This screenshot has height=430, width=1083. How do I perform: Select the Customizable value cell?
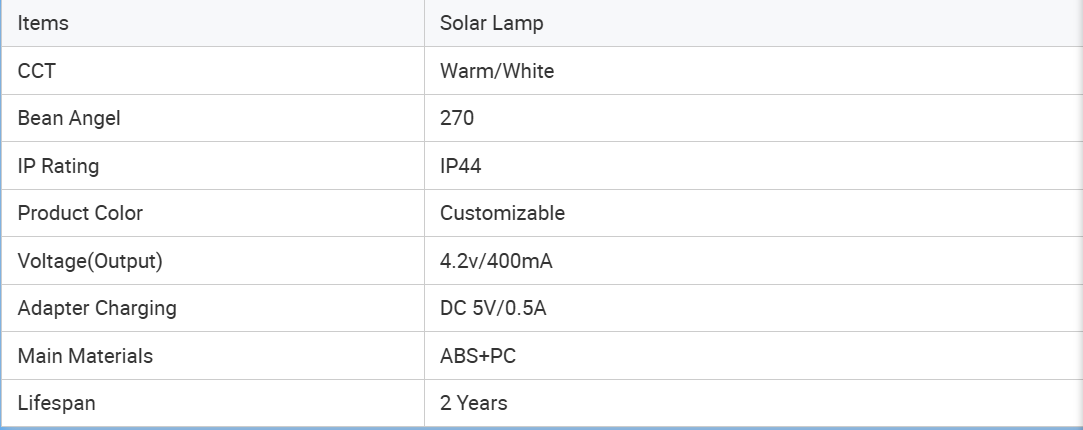tap(754, 213)
